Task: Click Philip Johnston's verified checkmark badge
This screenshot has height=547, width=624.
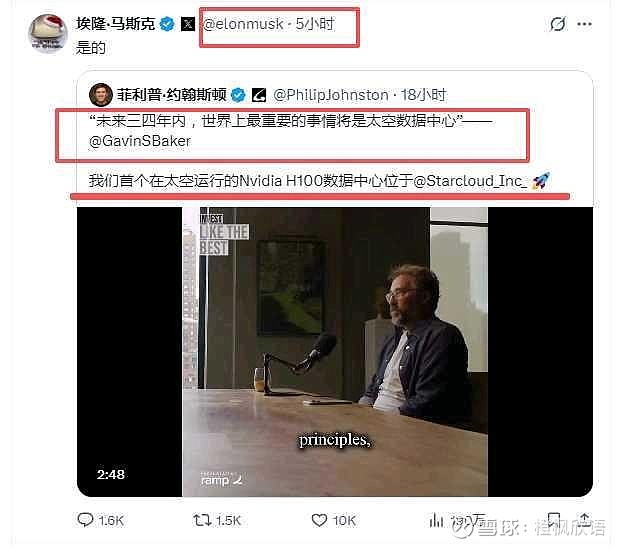Action: coord(238,95)
